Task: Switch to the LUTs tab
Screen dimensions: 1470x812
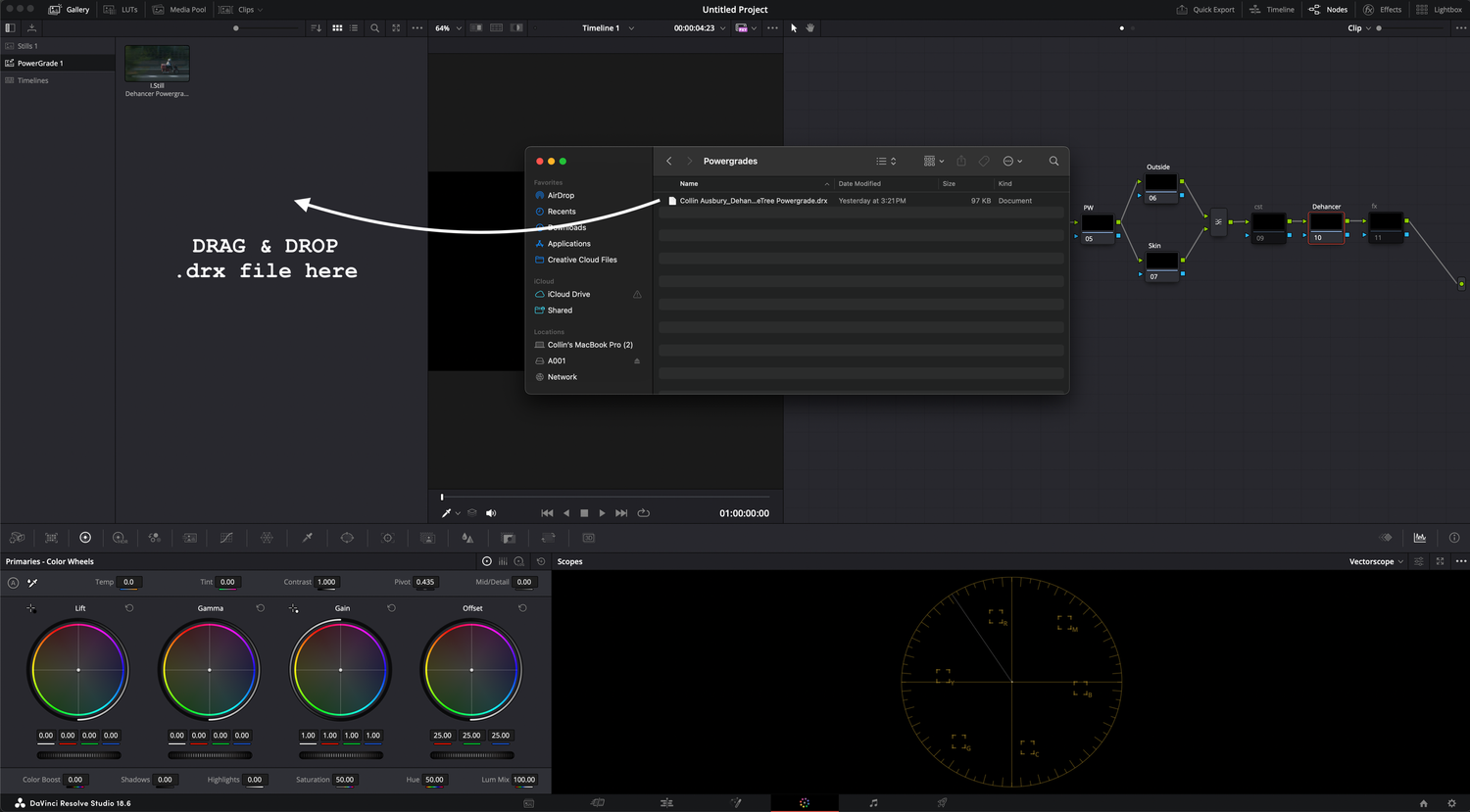Action: (x=121, y=9)
